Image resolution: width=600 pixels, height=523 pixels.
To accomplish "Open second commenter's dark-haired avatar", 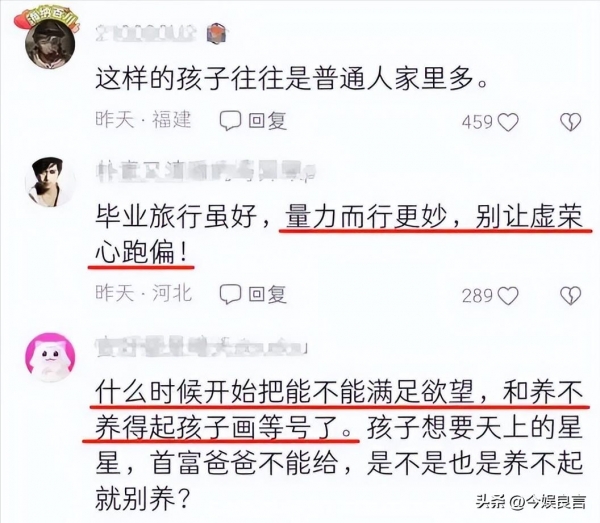I will [50, 182].
